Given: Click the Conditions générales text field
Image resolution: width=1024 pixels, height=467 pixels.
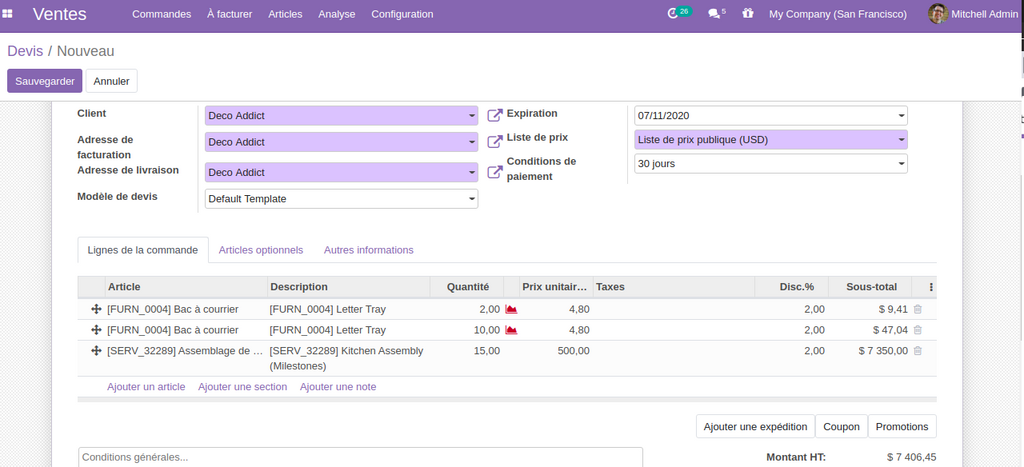Looking at the screenshot, I should [360, 457].
